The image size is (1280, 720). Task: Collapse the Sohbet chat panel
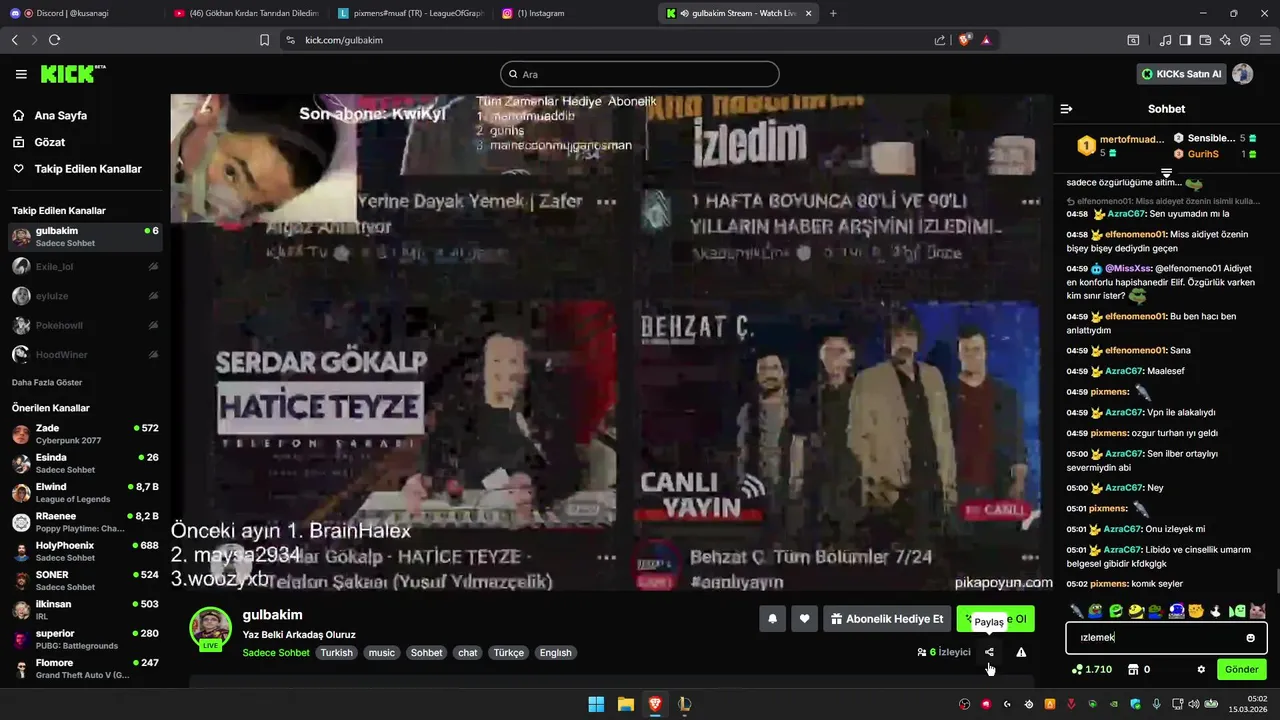coord(1066,109)
